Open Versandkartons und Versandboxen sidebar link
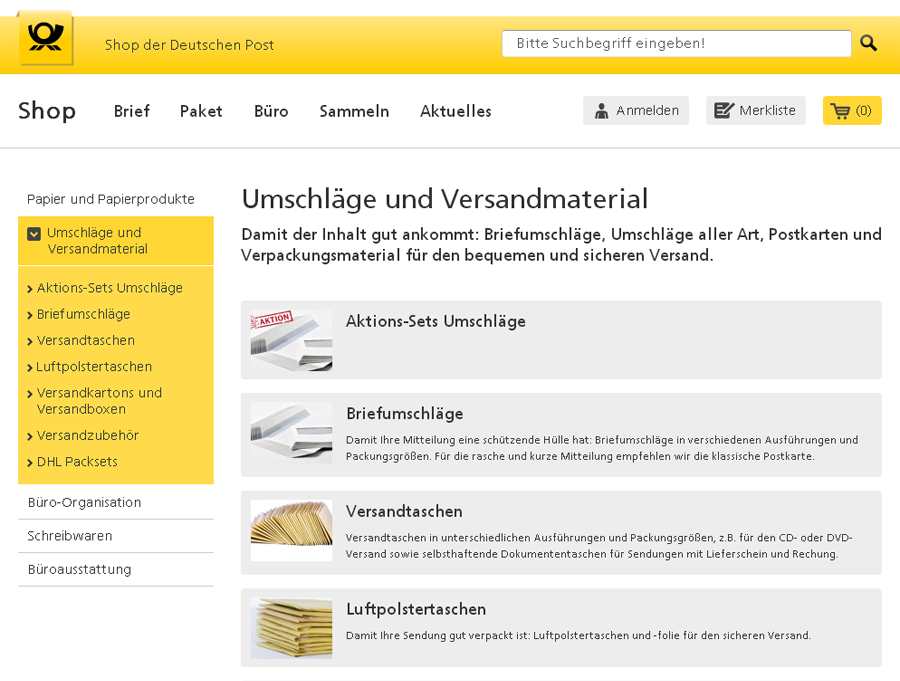 coord(99,401)
